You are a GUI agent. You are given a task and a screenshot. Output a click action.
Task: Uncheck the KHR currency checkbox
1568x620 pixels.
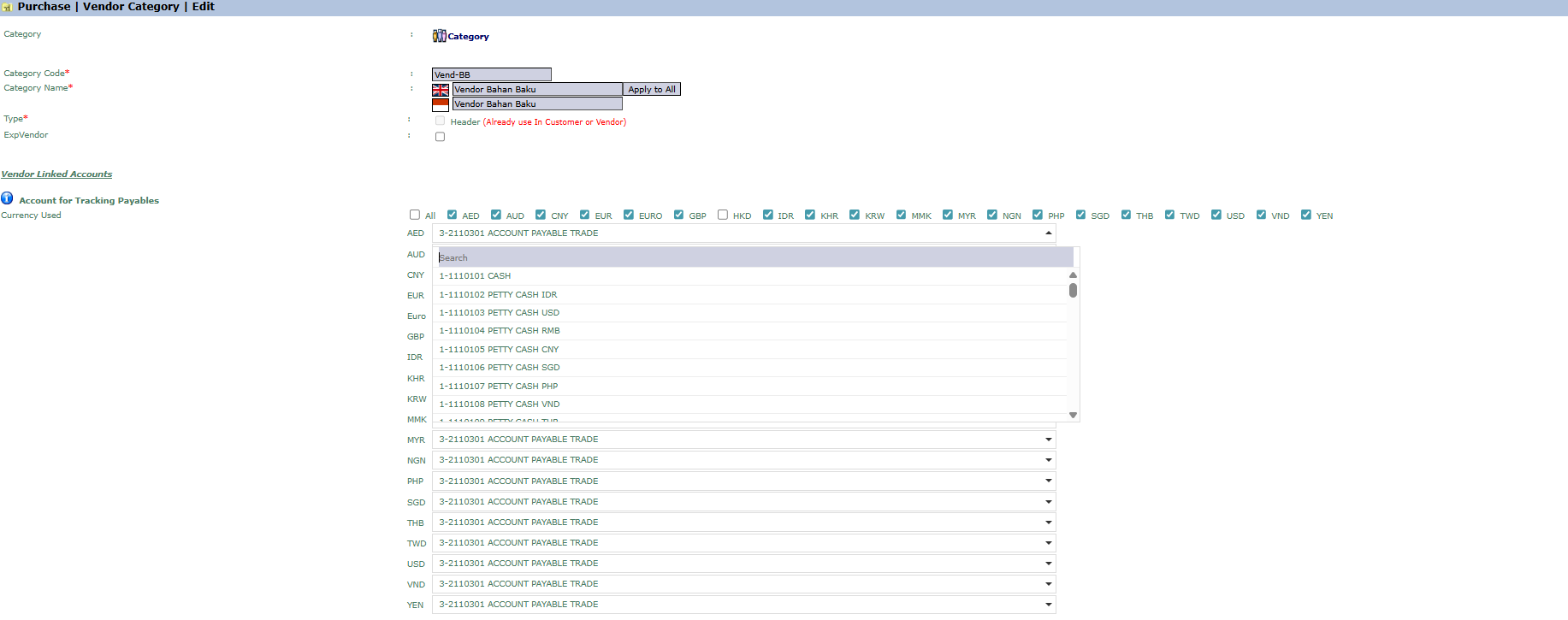[810, 215]
